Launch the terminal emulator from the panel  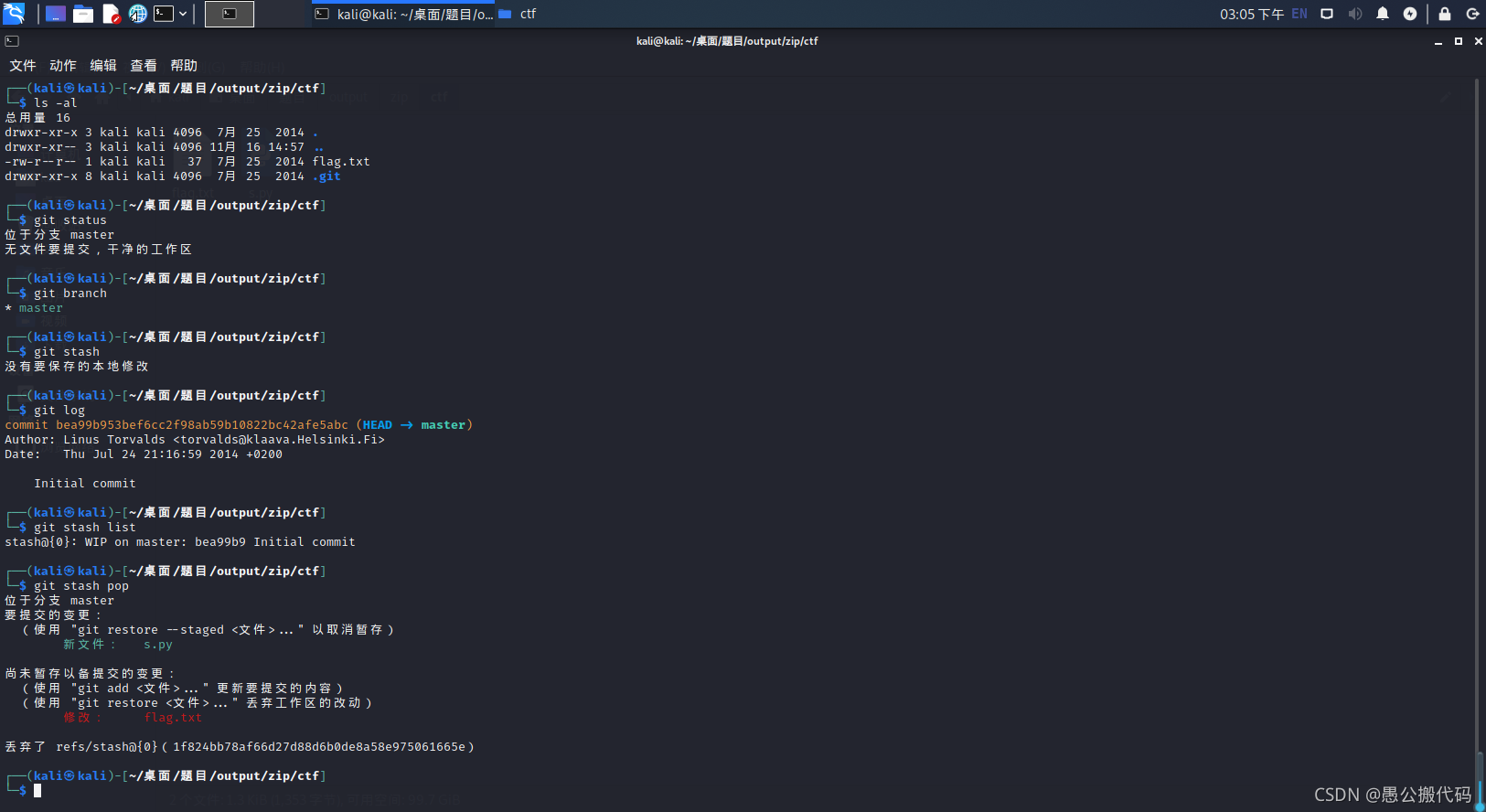164,14
